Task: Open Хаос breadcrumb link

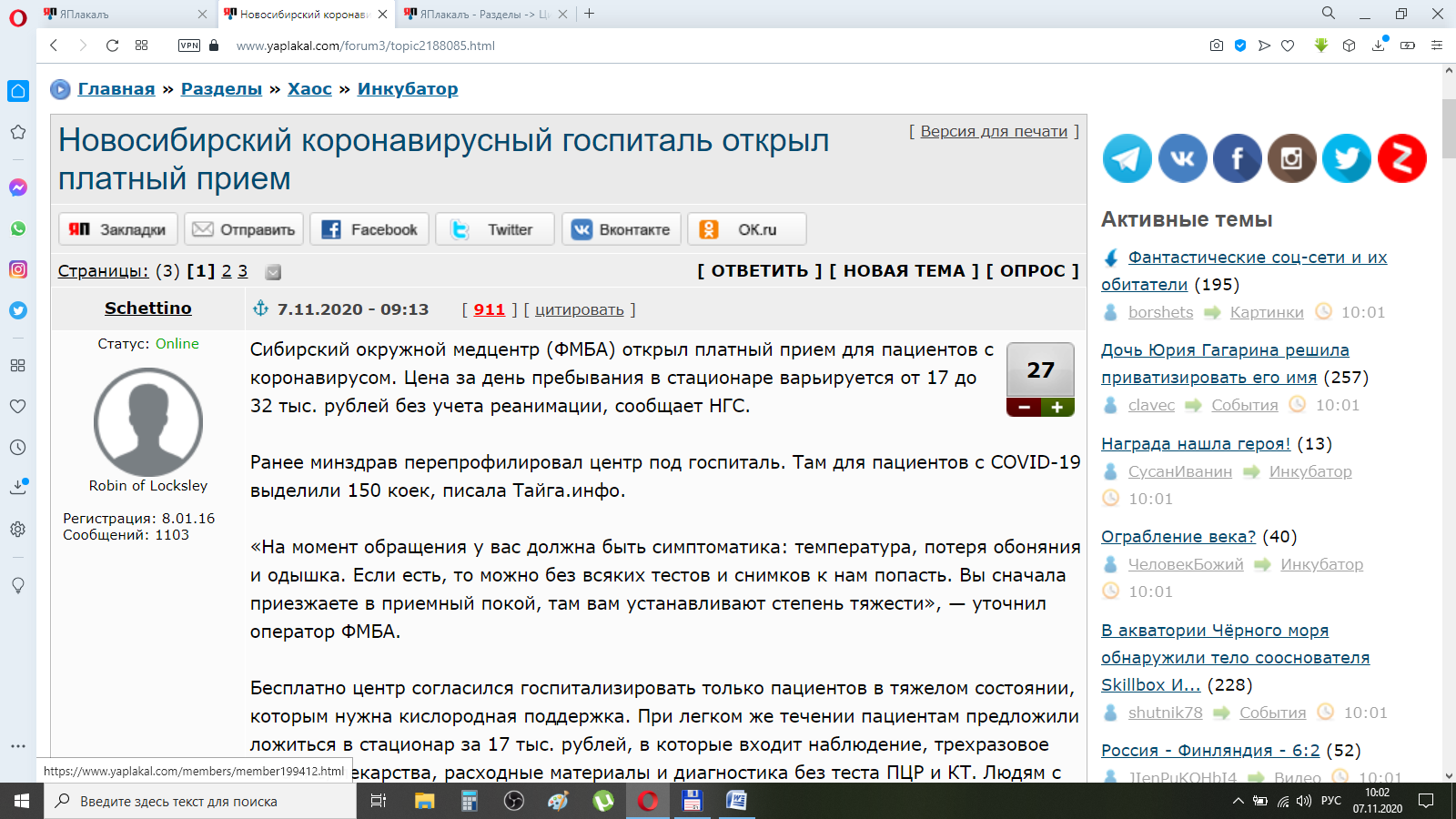Action: [309, 89]
